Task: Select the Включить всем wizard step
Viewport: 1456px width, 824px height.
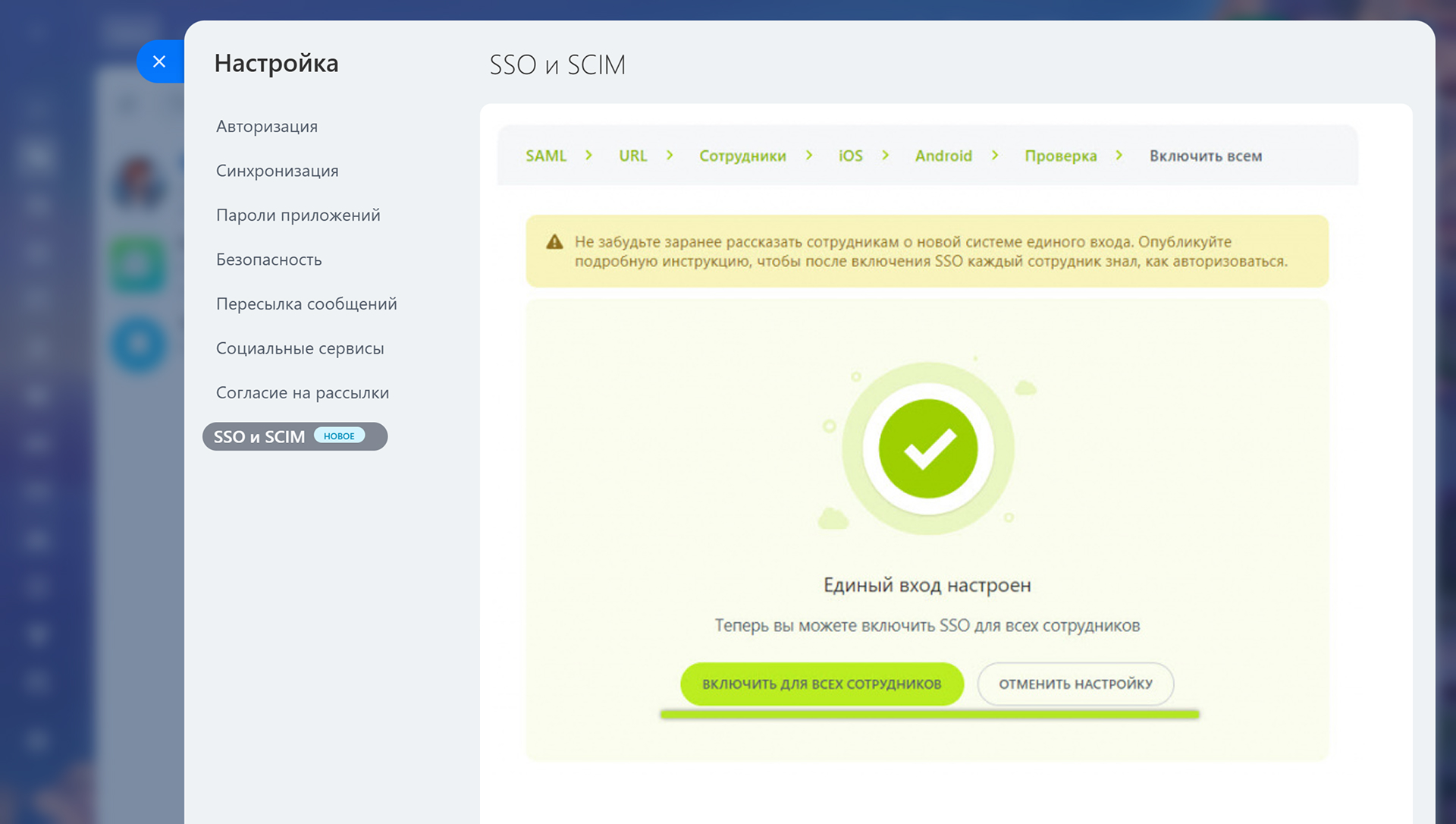Action: pos(1206,156)
